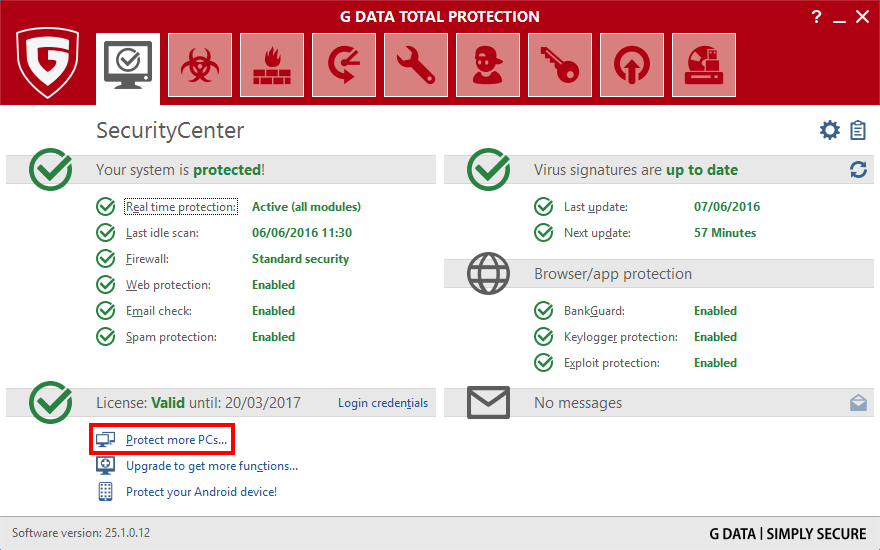The width and height of the screenshot is (880, 550).
Task: Click the browser protection globe icon
Action: (x=488, y=273)
